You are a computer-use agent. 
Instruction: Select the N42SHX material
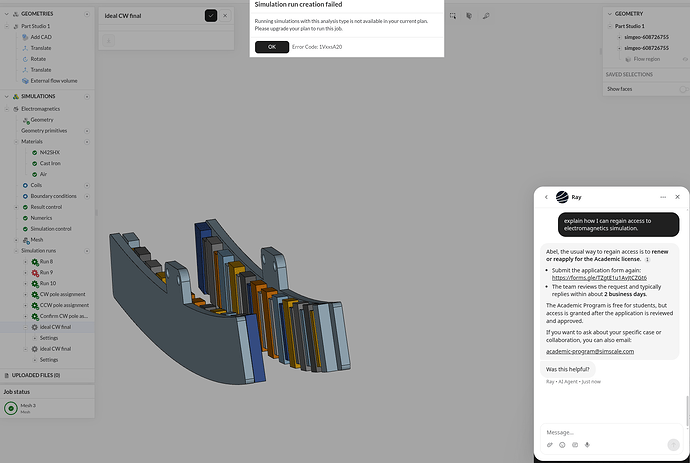tap(49, 153)
